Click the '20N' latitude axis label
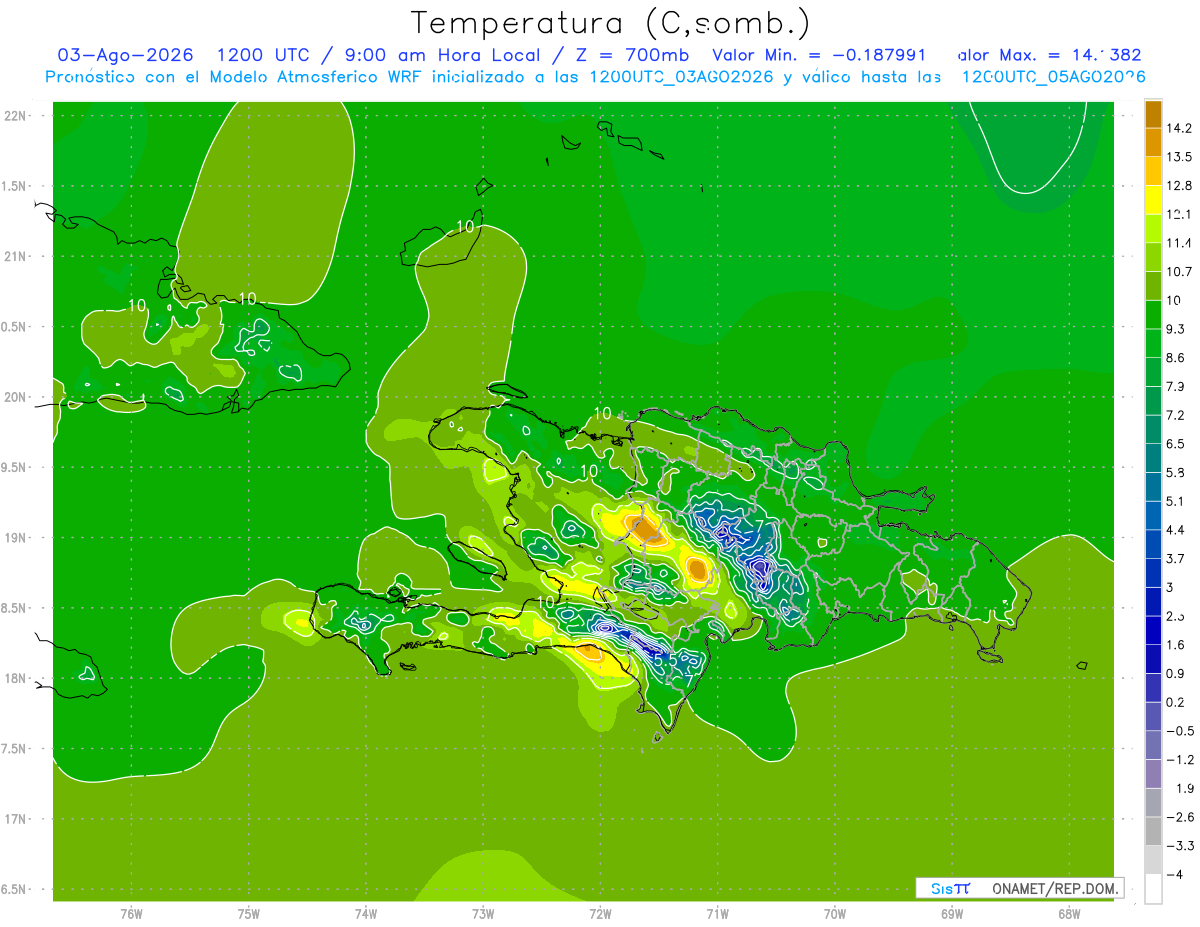 pos(16,397)
